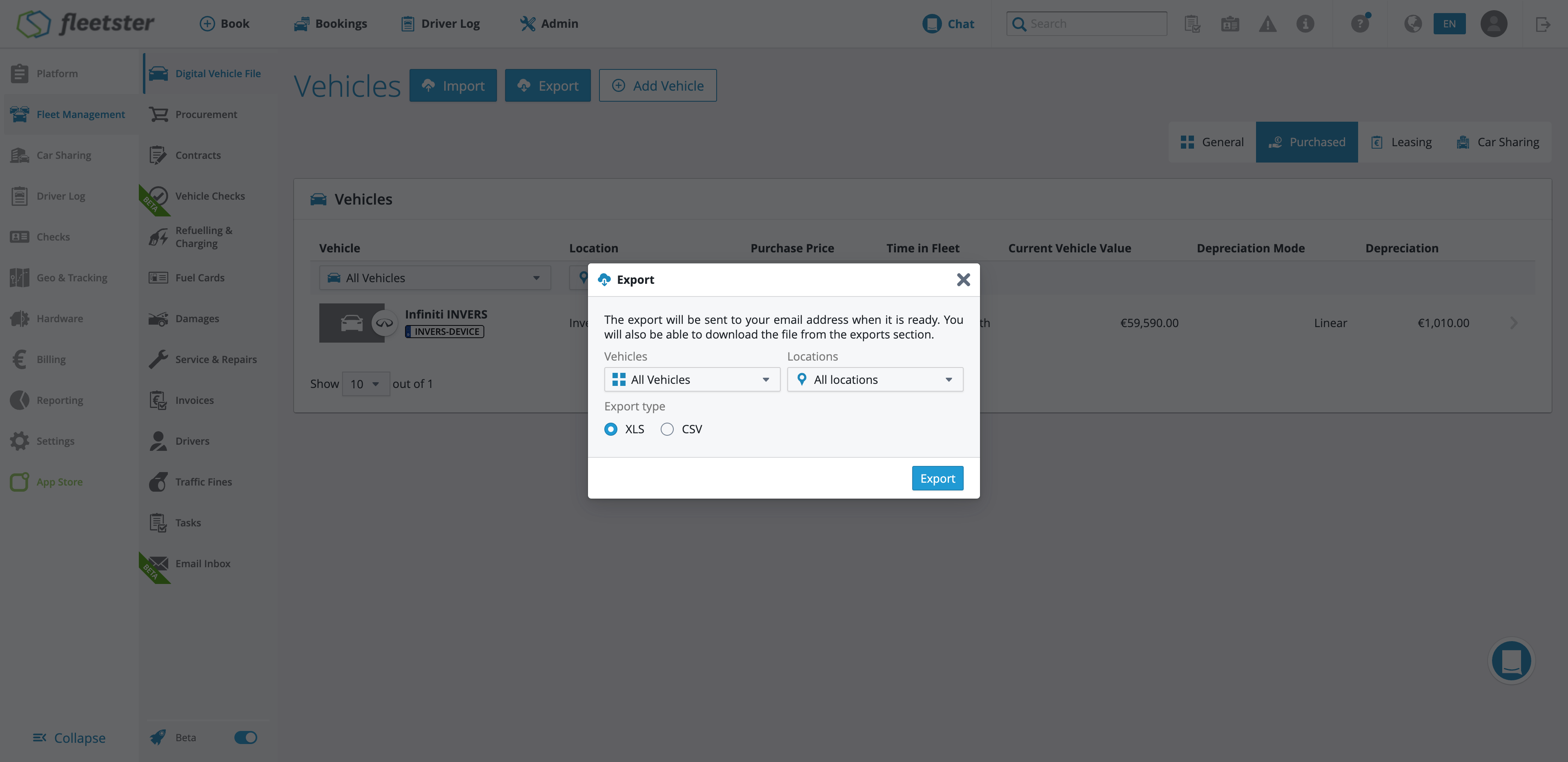Open Traffic Fines in sidebar
Viewport: 1568px width, 762px height.
pos(203,481)
